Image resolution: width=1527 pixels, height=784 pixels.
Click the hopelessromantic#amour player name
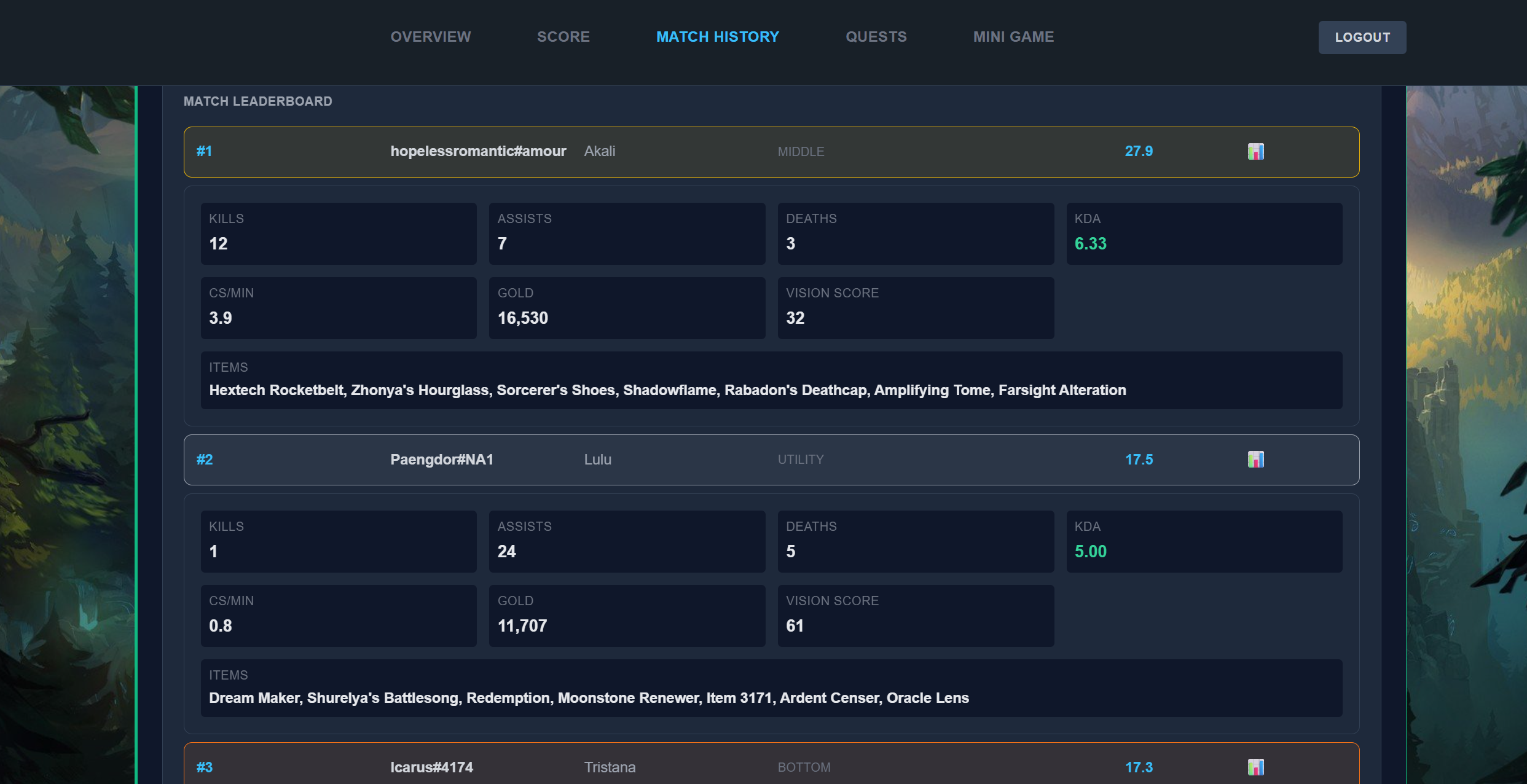[478, 152]
